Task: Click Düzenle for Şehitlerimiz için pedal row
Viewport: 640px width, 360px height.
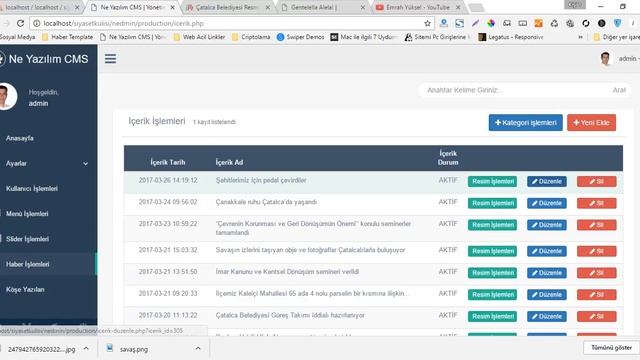Action: click(547, 181)
